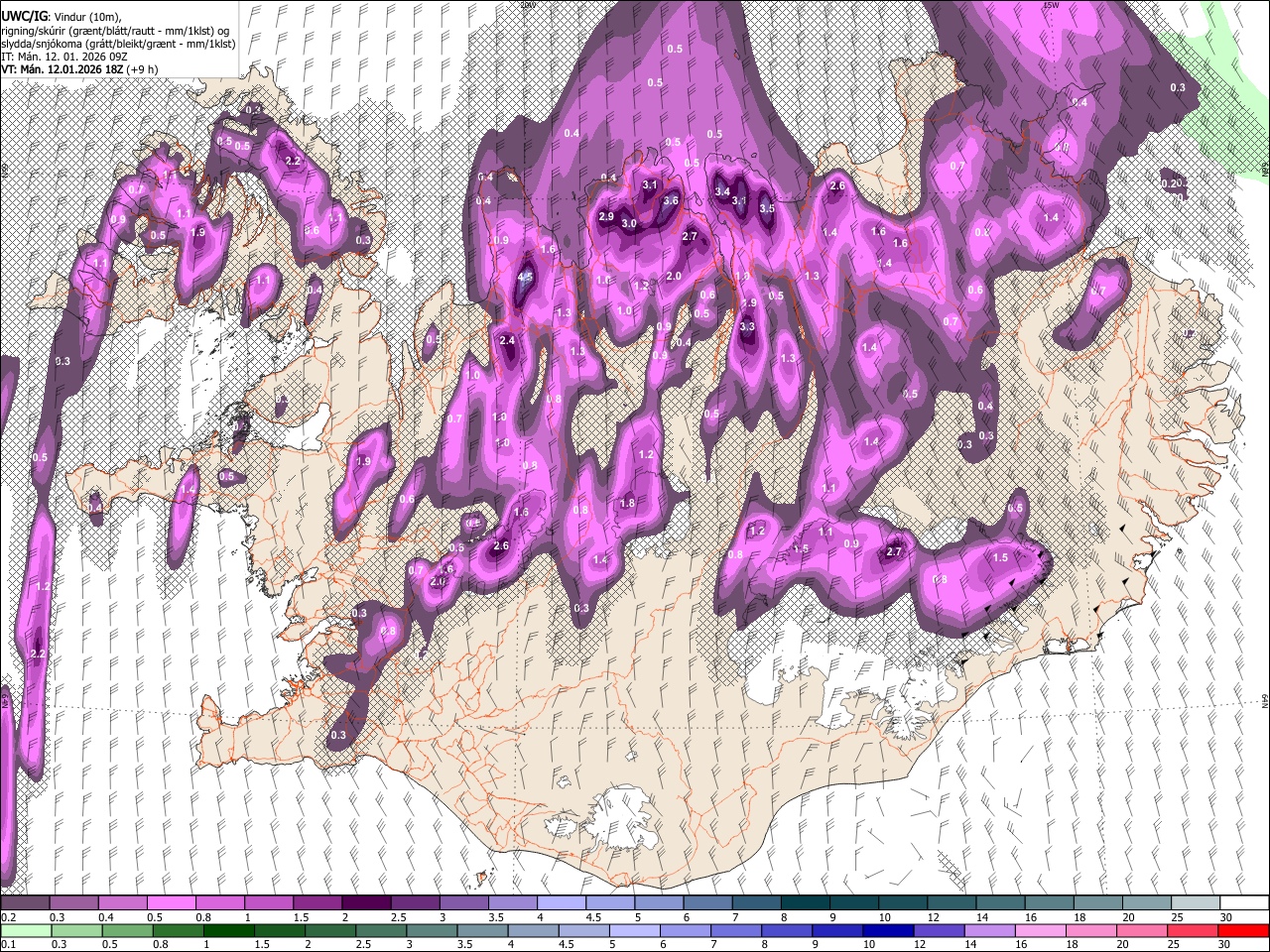Click the 'UWC/IG: Vindur (10m)' title text
Image resolution: width=1270 pixels, height=952 pixels.
[62, 16]
